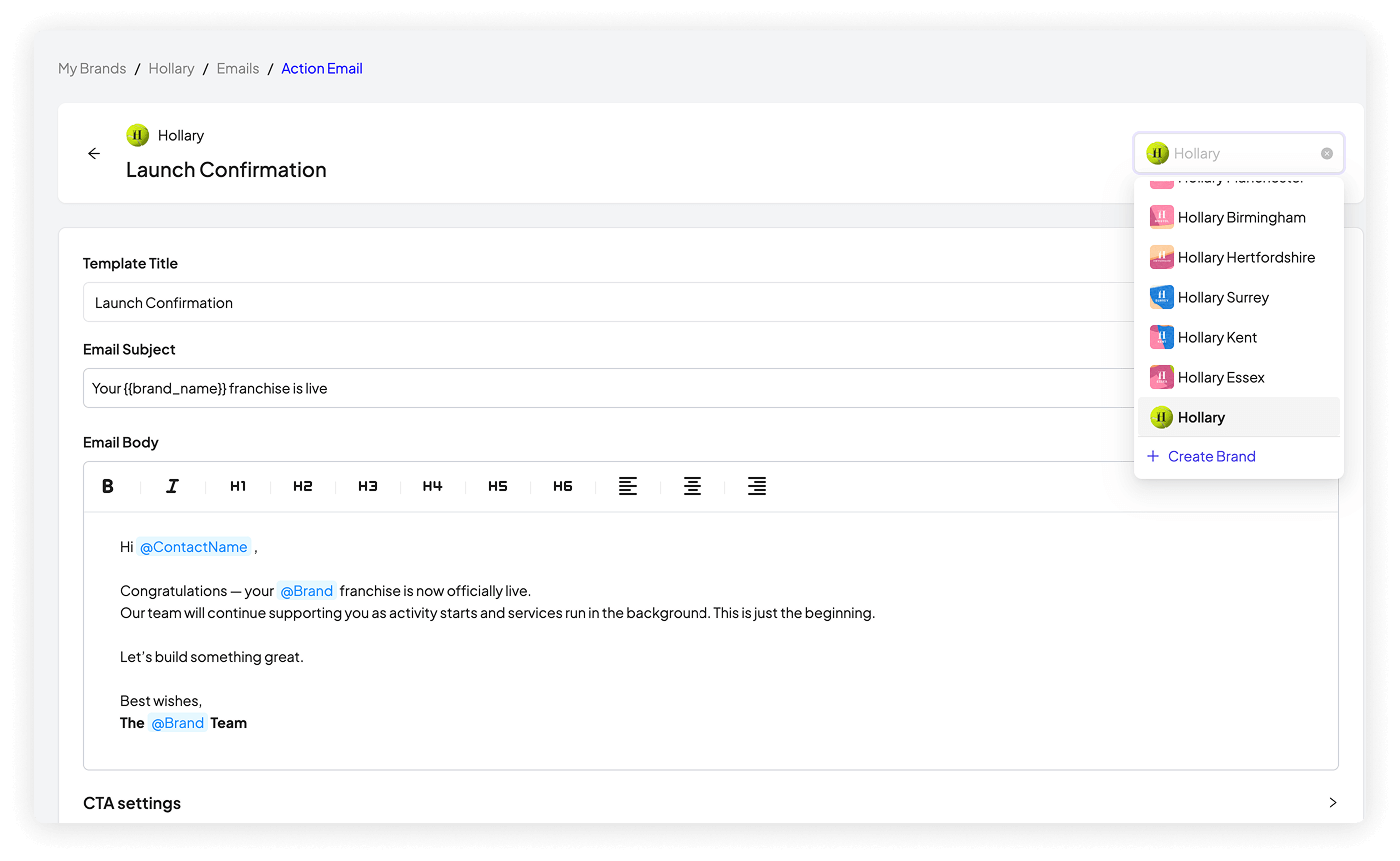Expand the CTA settings section
The height and width of the screenshot is (861, 1400).
coord(1332,803)
